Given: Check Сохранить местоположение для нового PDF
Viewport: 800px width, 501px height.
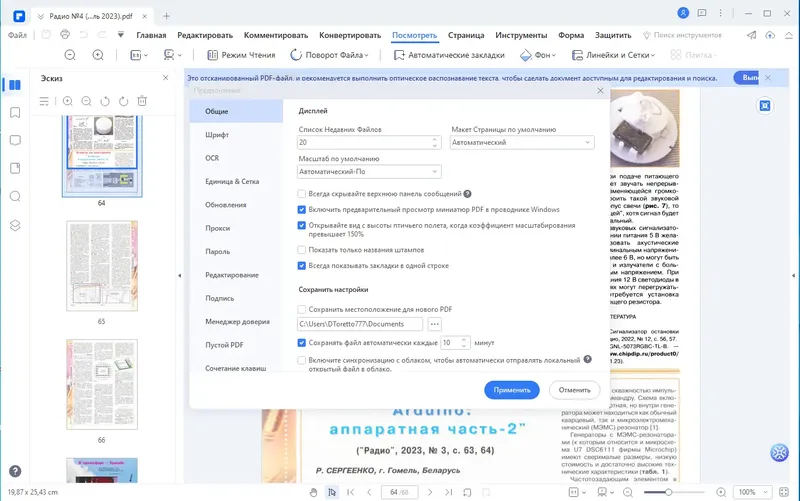Looking at the screenshot, I should click(302, 310).
